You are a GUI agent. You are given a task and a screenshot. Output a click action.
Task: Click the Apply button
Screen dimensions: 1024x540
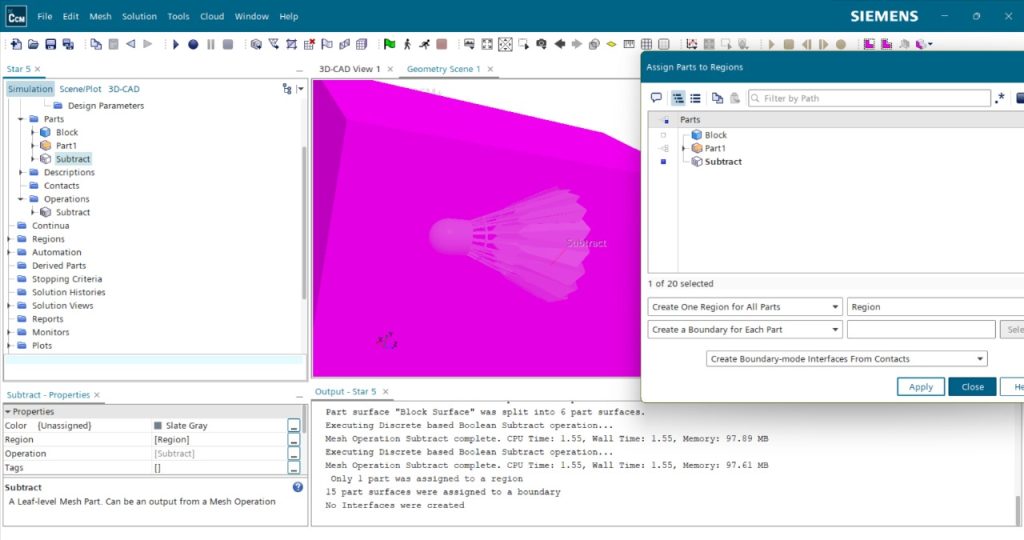[920, 387]
